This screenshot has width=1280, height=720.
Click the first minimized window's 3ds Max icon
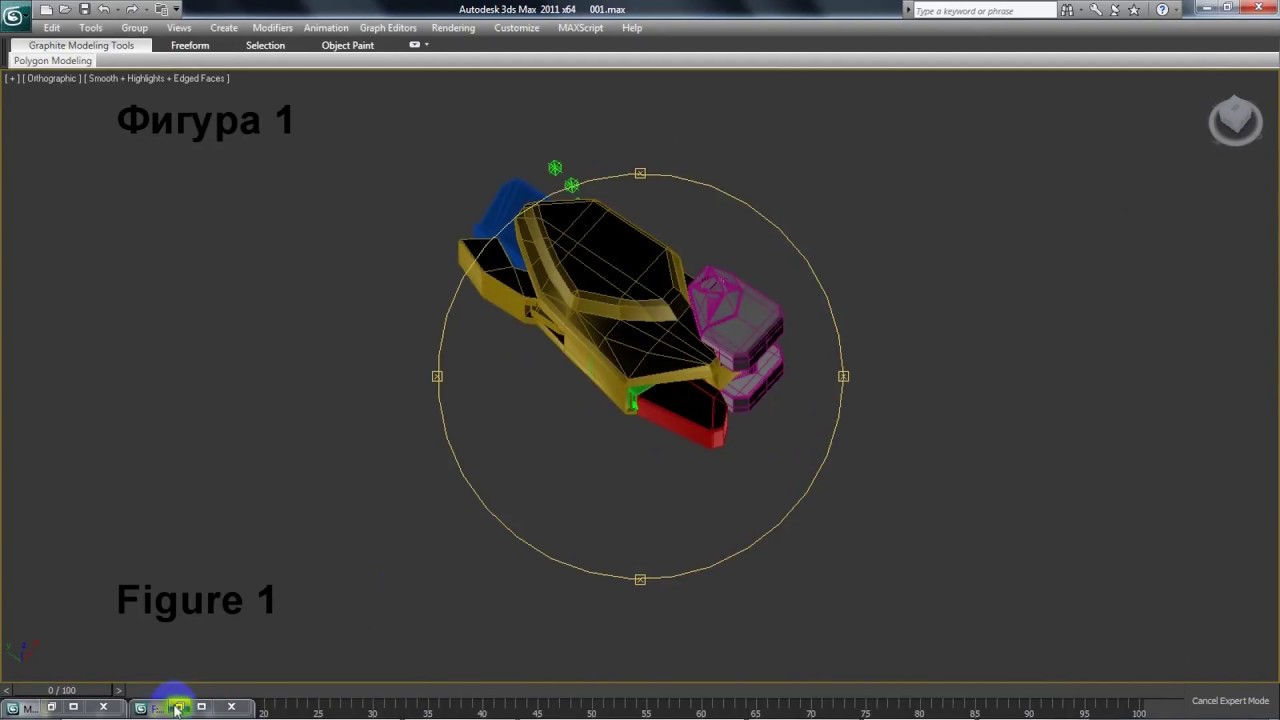(x=13, y=707)
